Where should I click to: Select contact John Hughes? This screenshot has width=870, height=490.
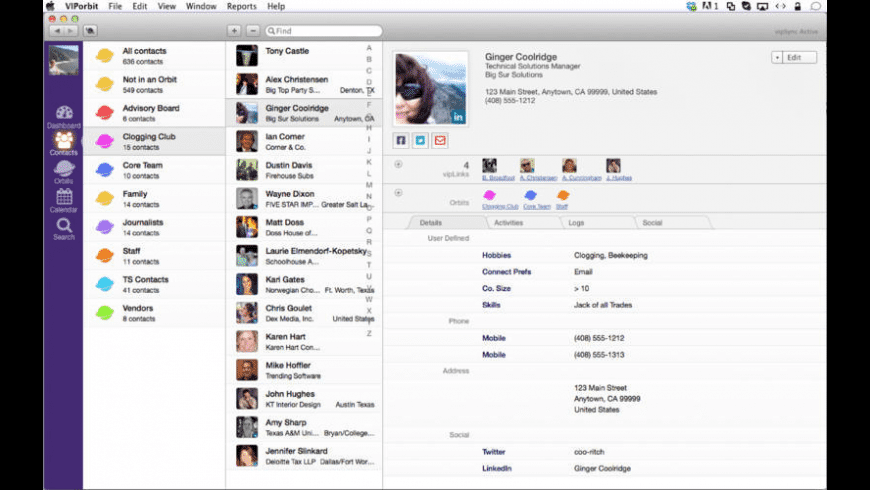[304, 399]
